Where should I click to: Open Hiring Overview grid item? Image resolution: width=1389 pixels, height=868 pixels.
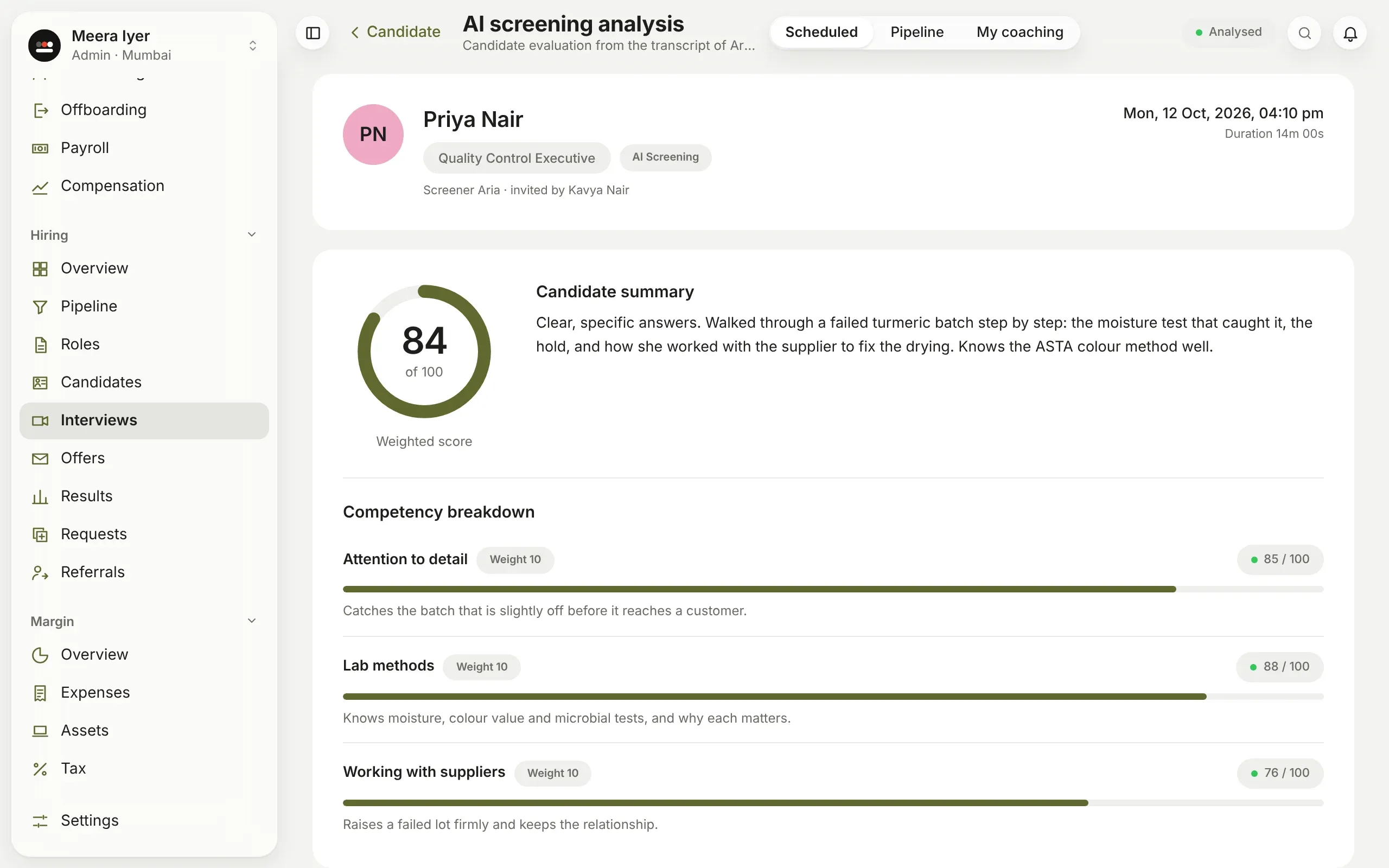coord(144,268)
